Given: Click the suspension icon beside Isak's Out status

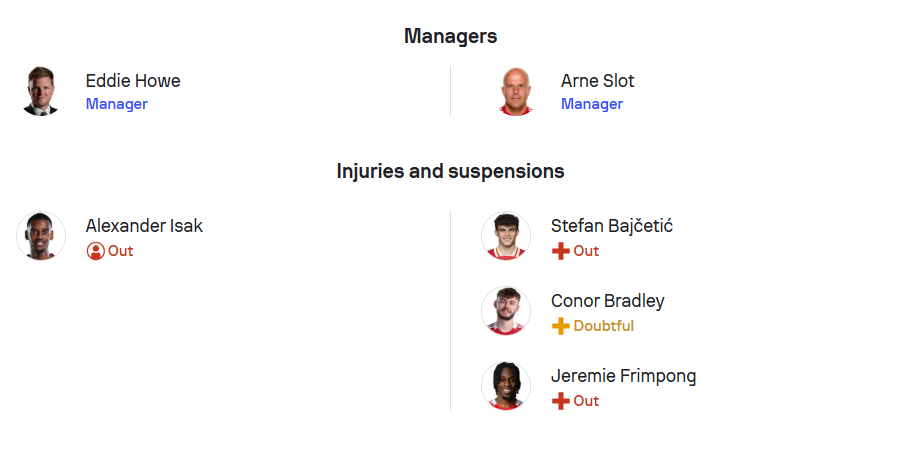Looking at the screenshot, I should pos(95,251).
